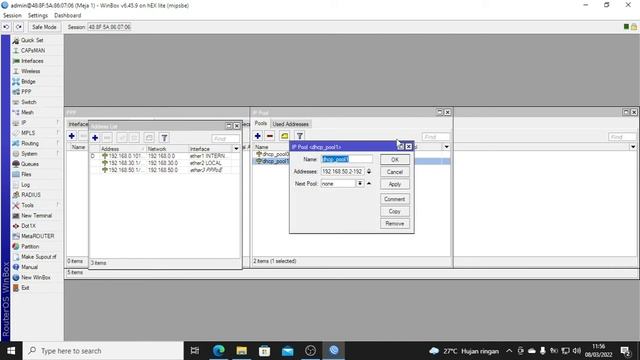Click Exit in sidebar

click(25, 288)
